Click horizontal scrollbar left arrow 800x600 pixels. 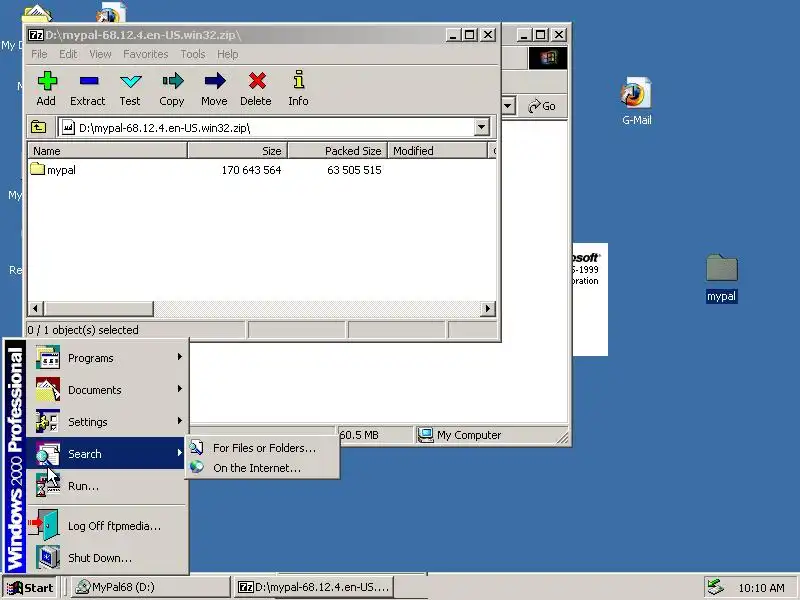pyautogui.click(x=35, y=309)
